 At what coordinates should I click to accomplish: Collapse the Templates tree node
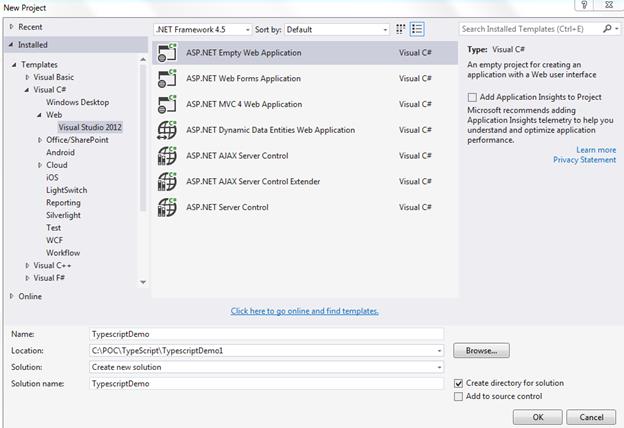(x=14, y=64)
